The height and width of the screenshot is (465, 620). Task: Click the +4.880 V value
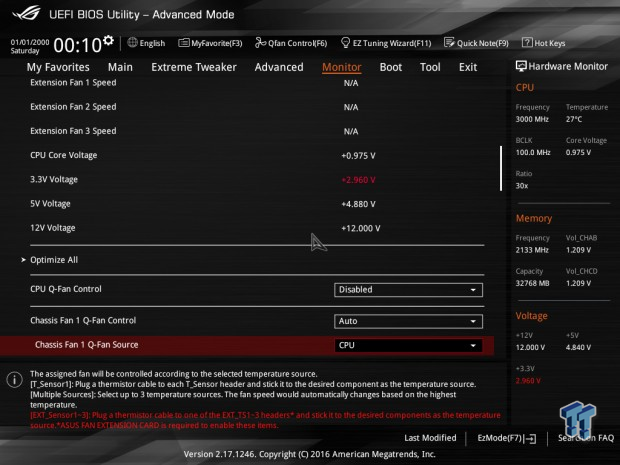358,204
